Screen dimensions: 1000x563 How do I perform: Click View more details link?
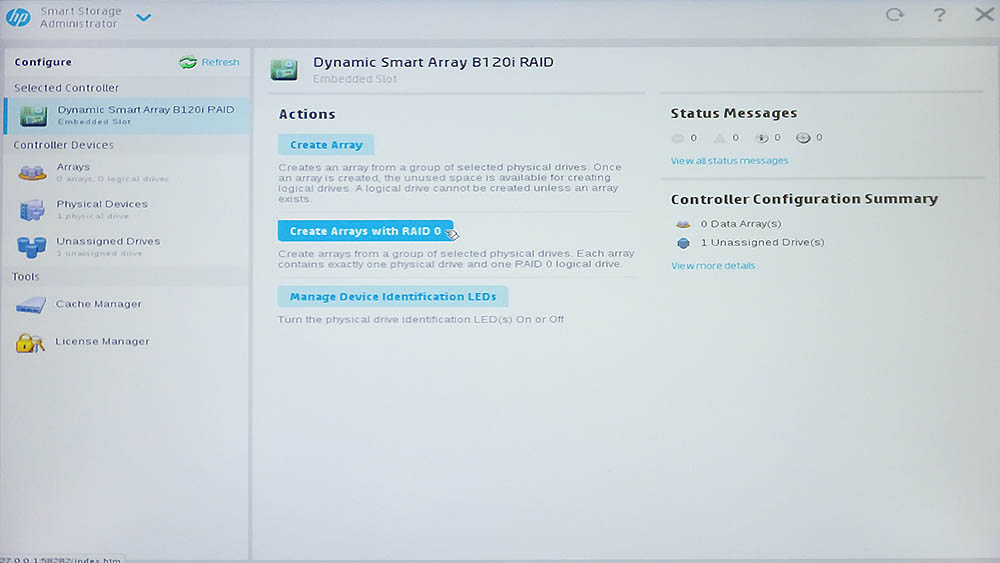pyautogui.click(x=713, y=266)
